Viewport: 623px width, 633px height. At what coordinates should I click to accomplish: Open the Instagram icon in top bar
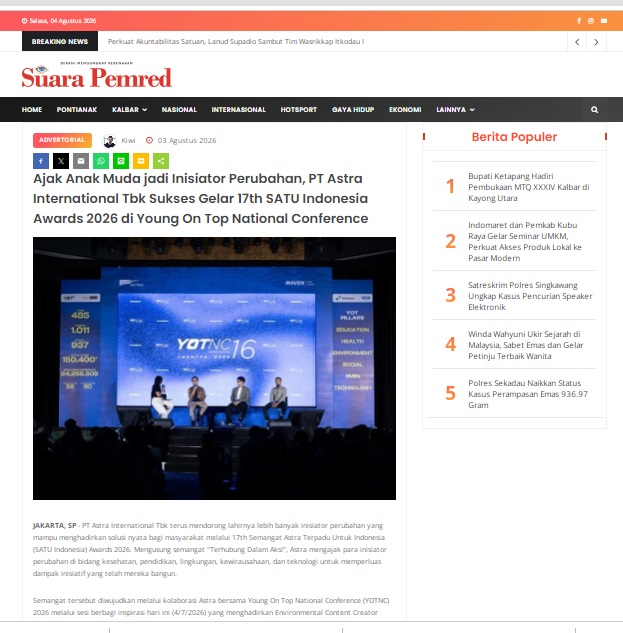click(591, 21)
